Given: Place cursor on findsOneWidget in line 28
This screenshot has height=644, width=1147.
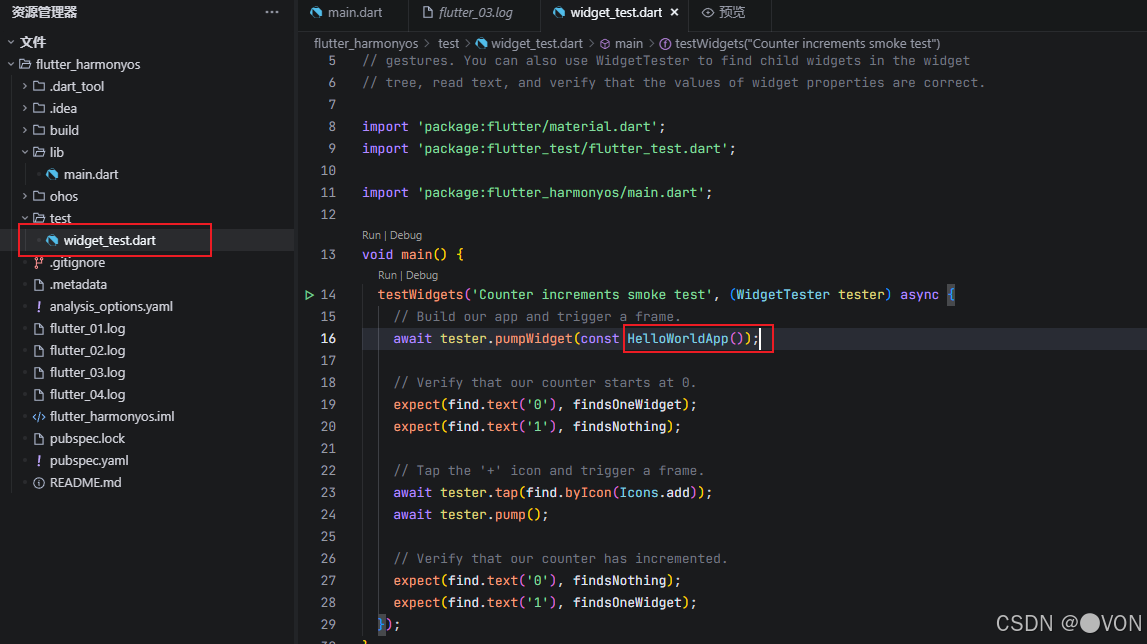Looking at the screenshot, I should [627, 602].
